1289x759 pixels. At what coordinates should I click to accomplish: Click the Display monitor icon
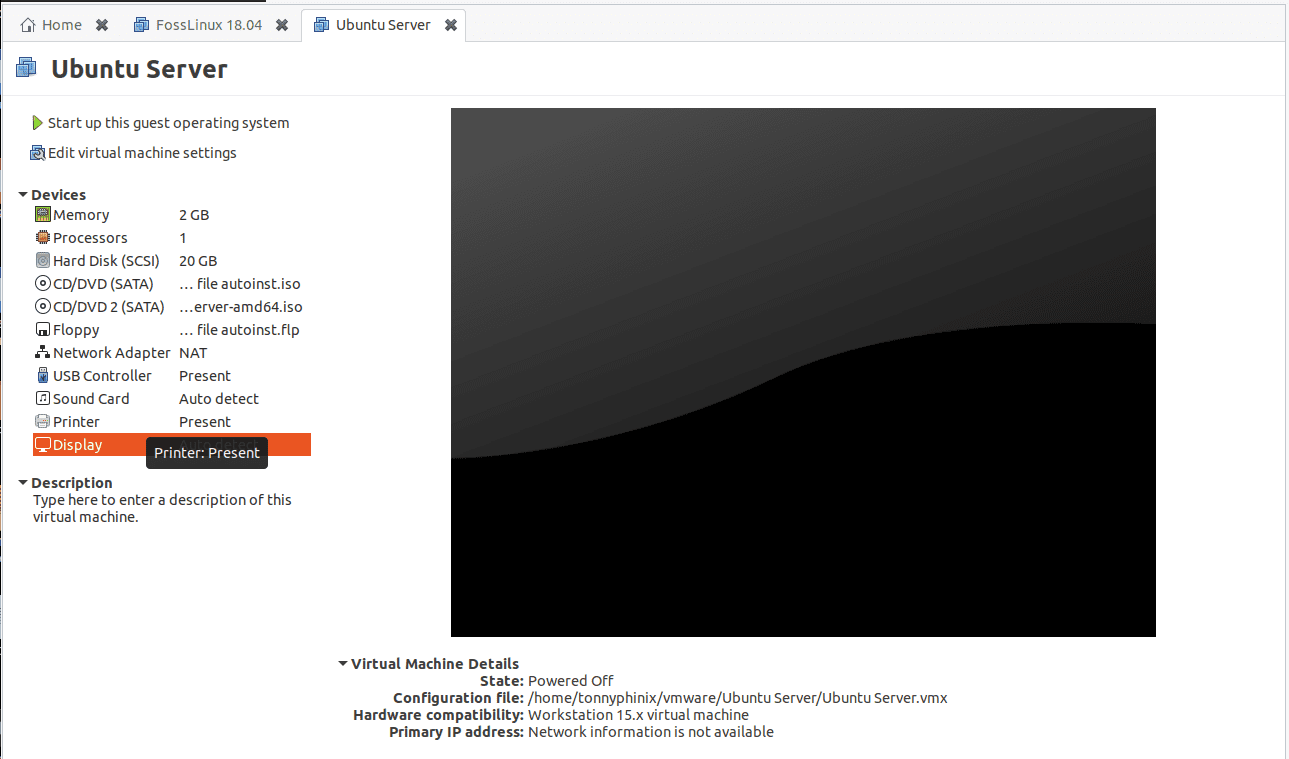[43, 445]
